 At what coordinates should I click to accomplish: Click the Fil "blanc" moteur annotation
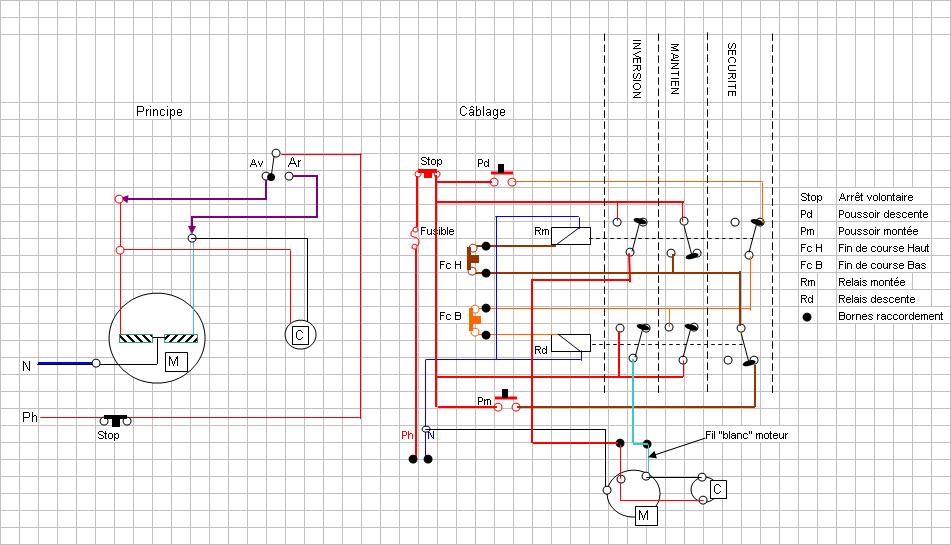point(746,435)
